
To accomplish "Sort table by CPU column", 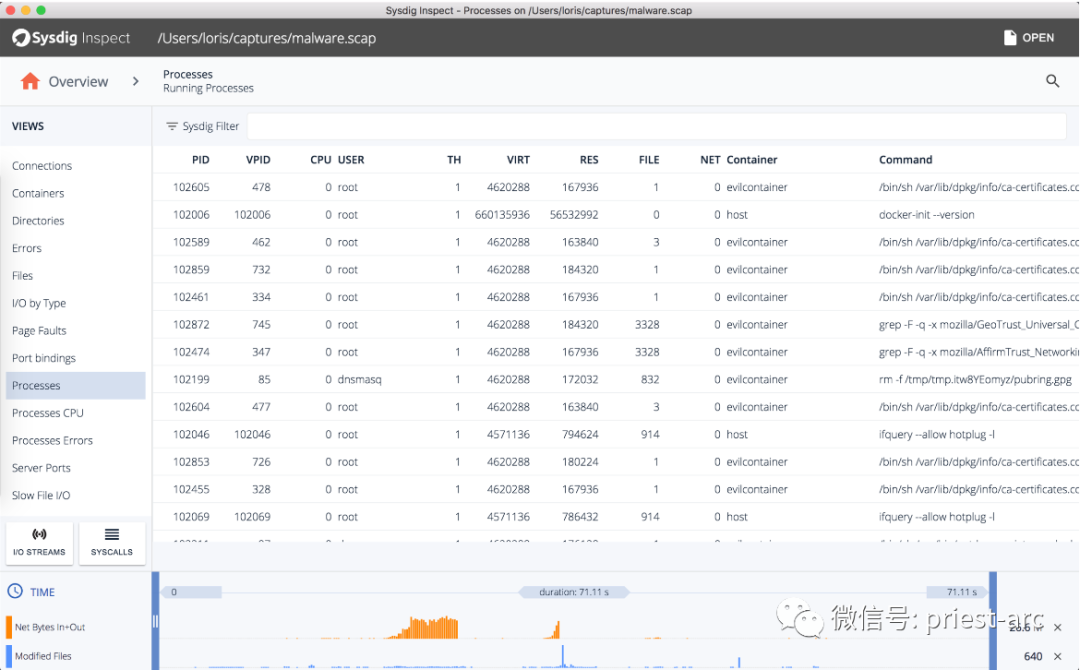I will click(320, 160).
